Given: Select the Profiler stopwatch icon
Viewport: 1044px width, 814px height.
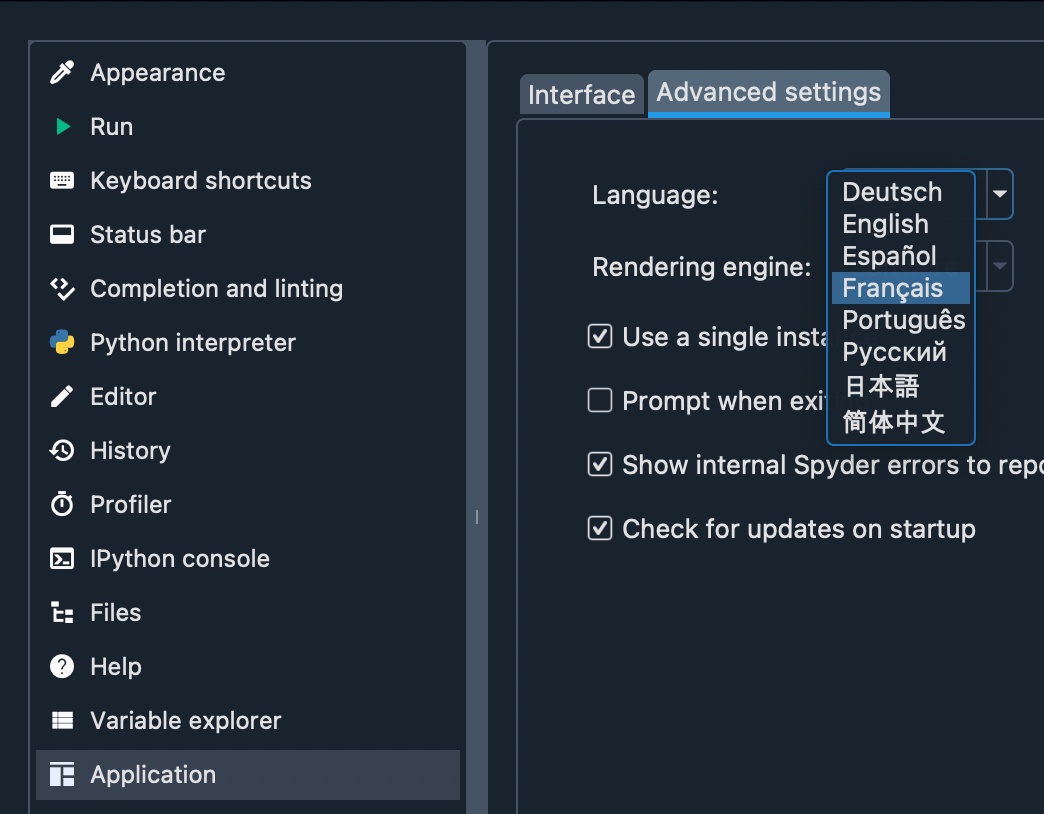Looking at the screenshot, I should [x=62, y=505].
